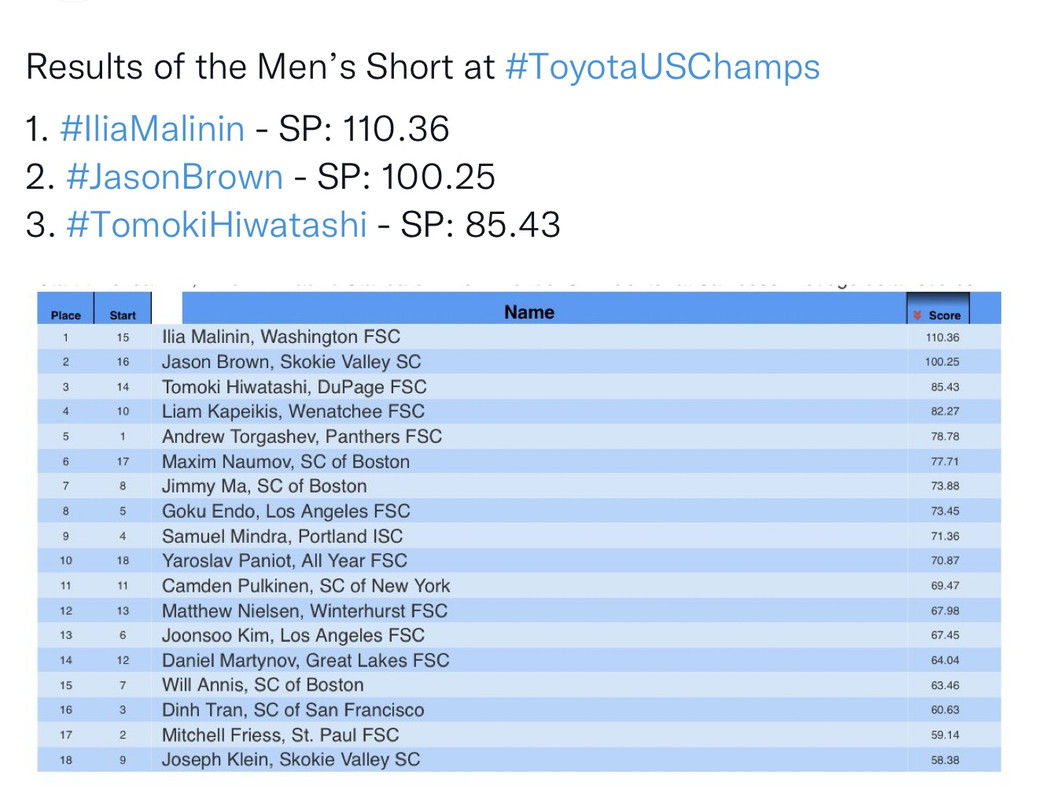Sort by the Place column header
The width and height of the screenshot is (1050, 800).
point(66,315)
